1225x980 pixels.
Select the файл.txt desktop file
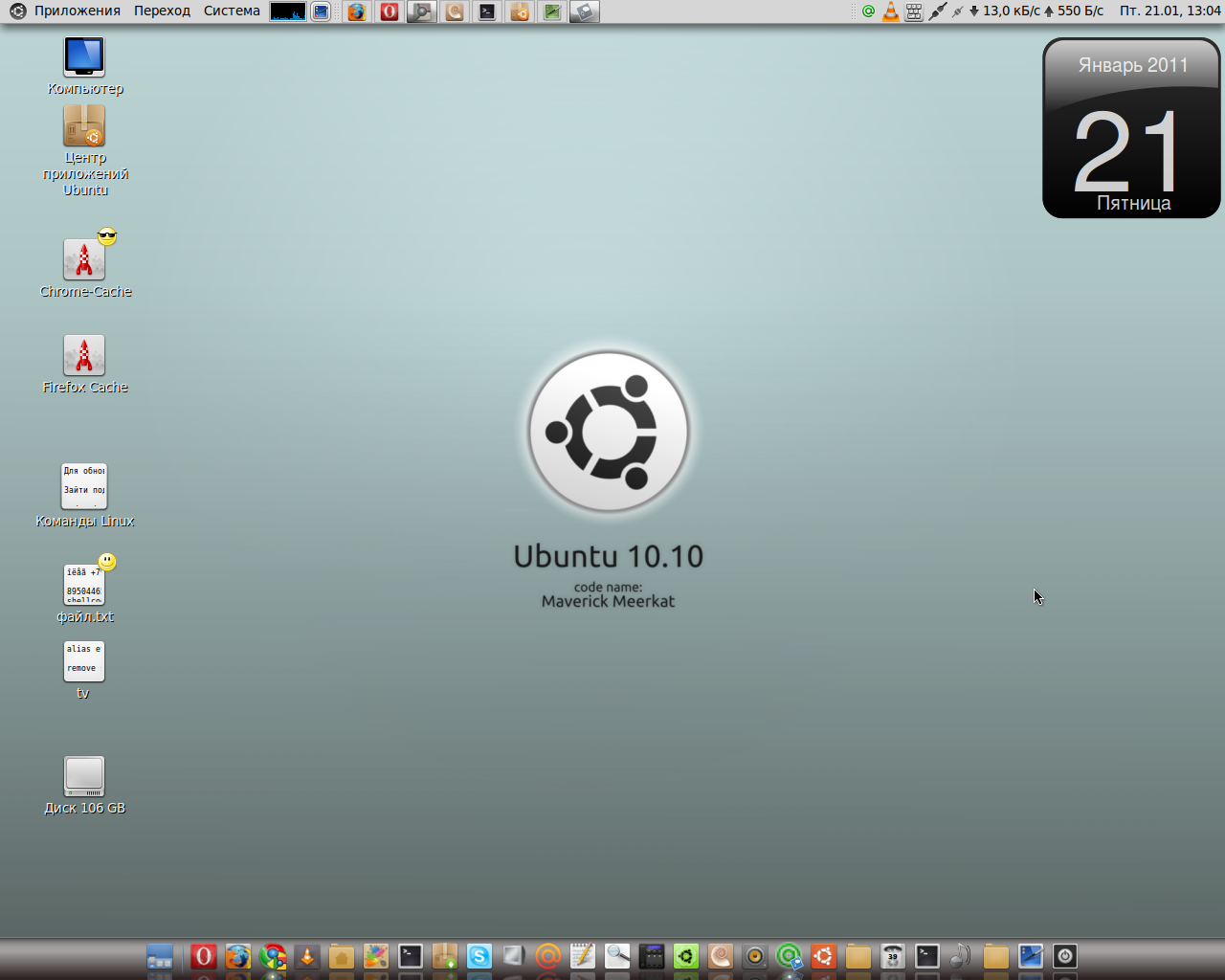pyautogui.click(x=84, y=589)
